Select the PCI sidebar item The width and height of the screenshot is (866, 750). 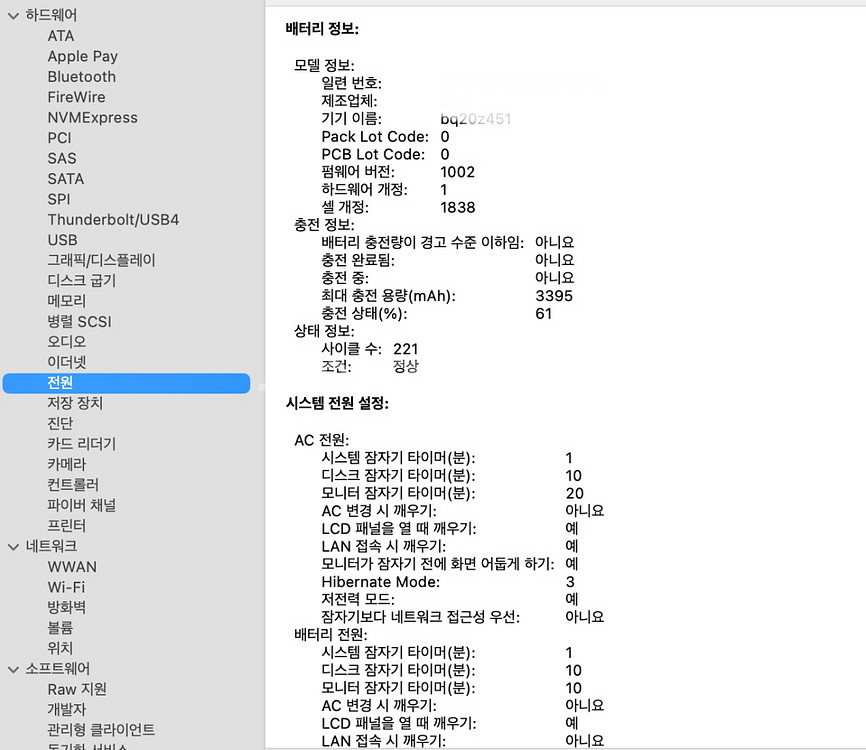(59, 138)
